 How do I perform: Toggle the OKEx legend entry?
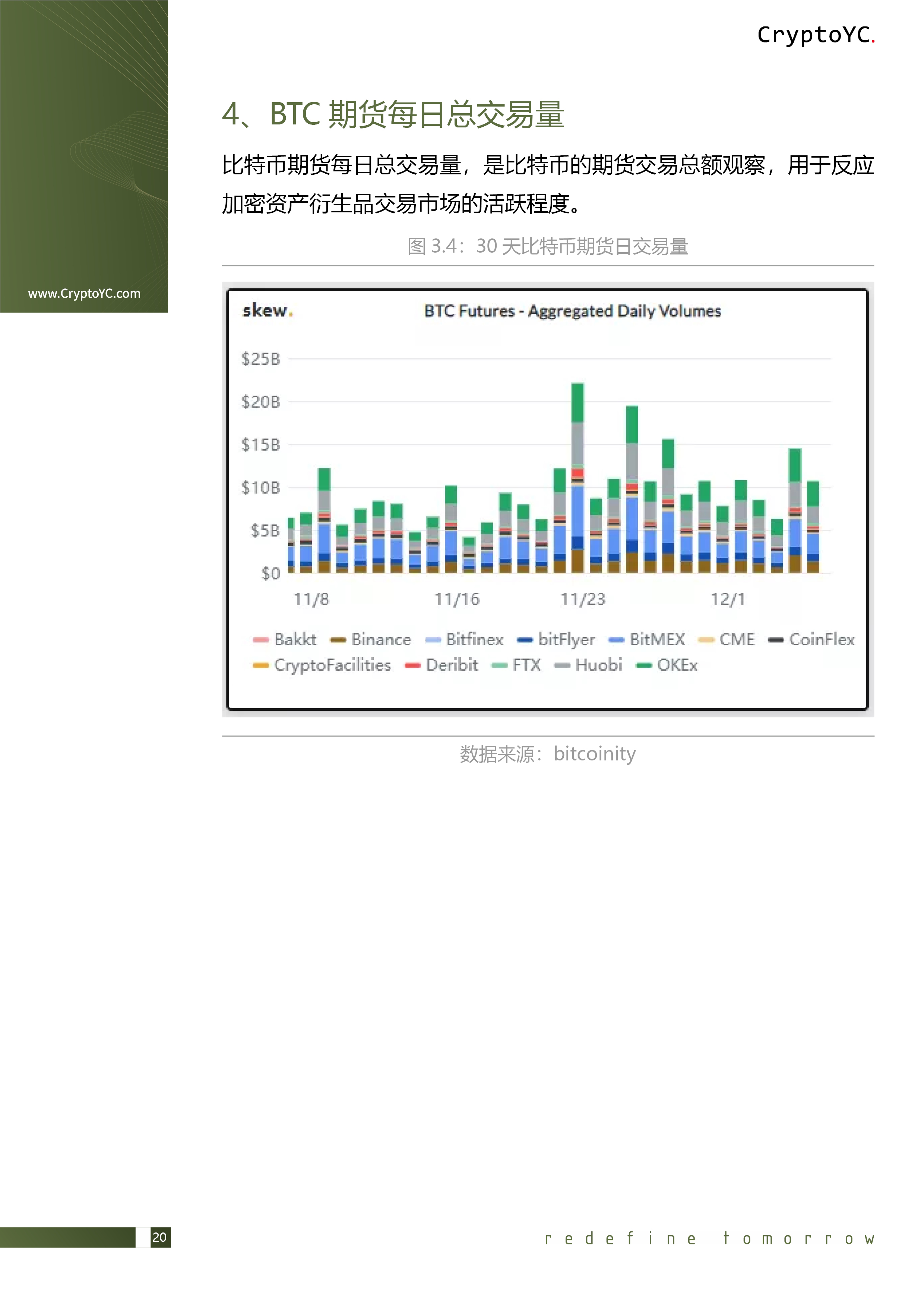pyautogui.click(x=667, y=665)
